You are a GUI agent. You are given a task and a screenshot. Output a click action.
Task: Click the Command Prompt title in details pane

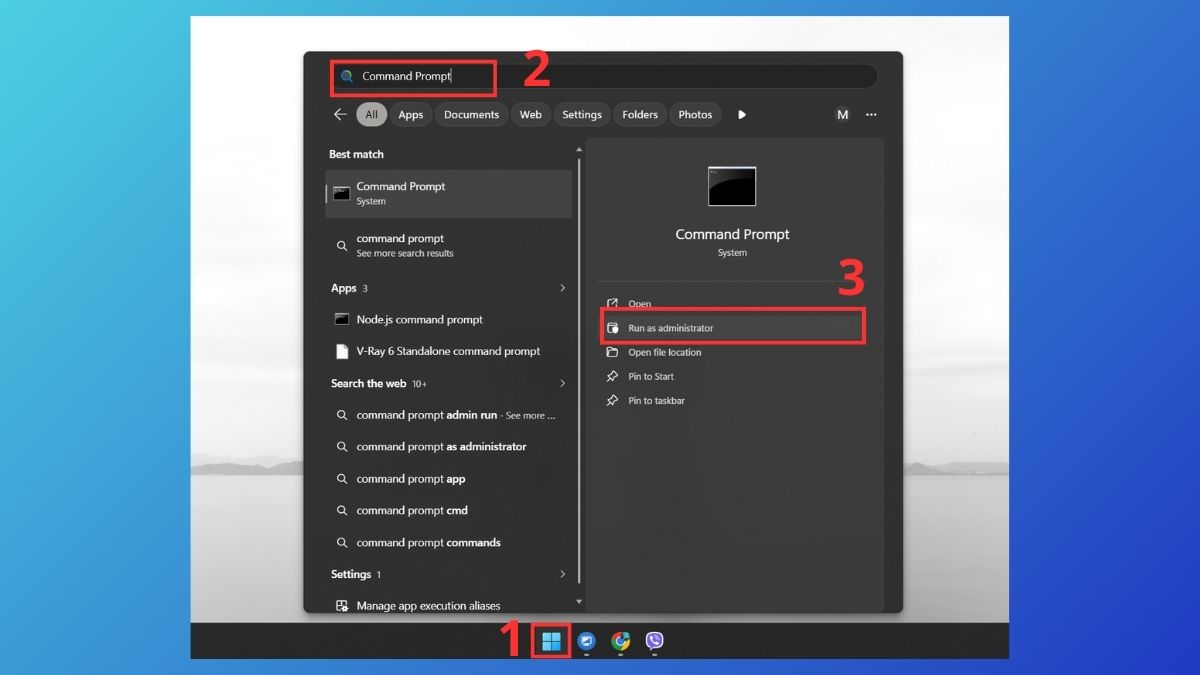pyautogui.click(x=732, y=234)
